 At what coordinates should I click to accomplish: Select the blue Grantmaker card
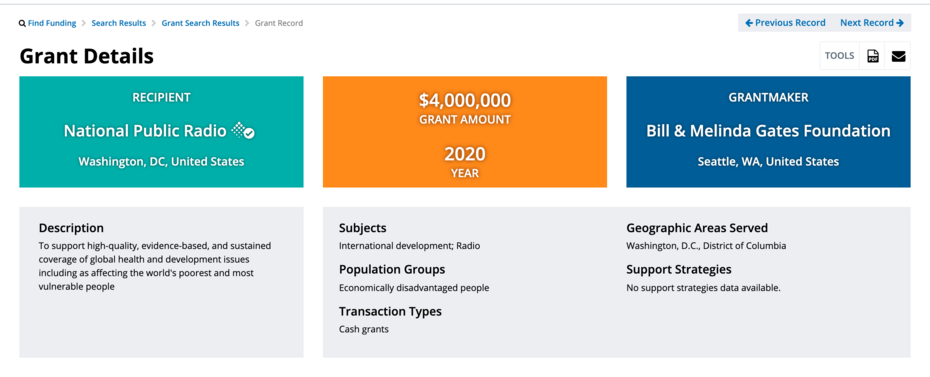pyautogui.click(x=768, y=132)
